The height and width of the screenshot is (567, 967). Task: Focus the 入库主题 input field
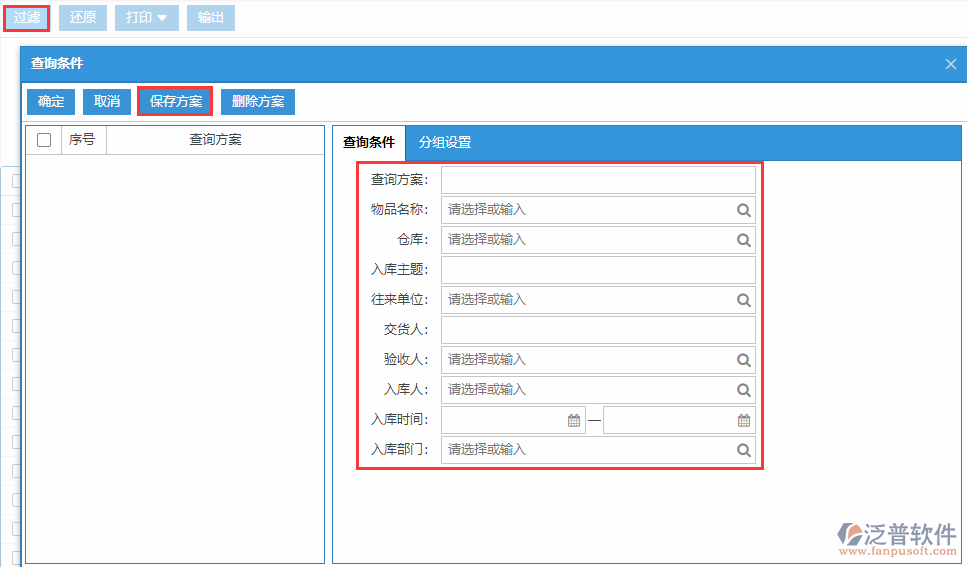[598, 270]
